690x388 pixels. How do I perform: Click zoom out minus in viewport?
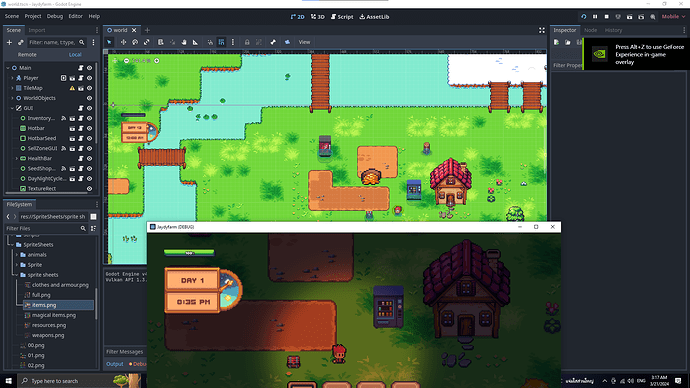[x=126, y=61]
